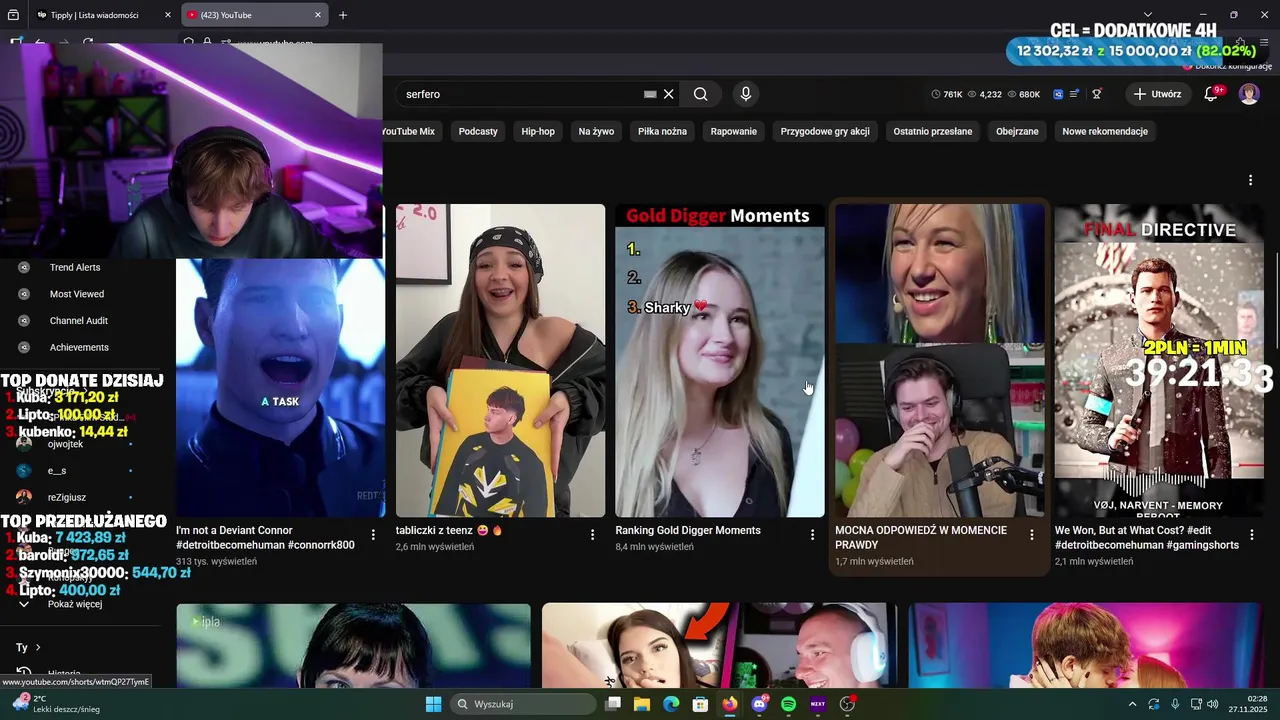Open Most Viewed in the sidebar

[x=77, y=294]
